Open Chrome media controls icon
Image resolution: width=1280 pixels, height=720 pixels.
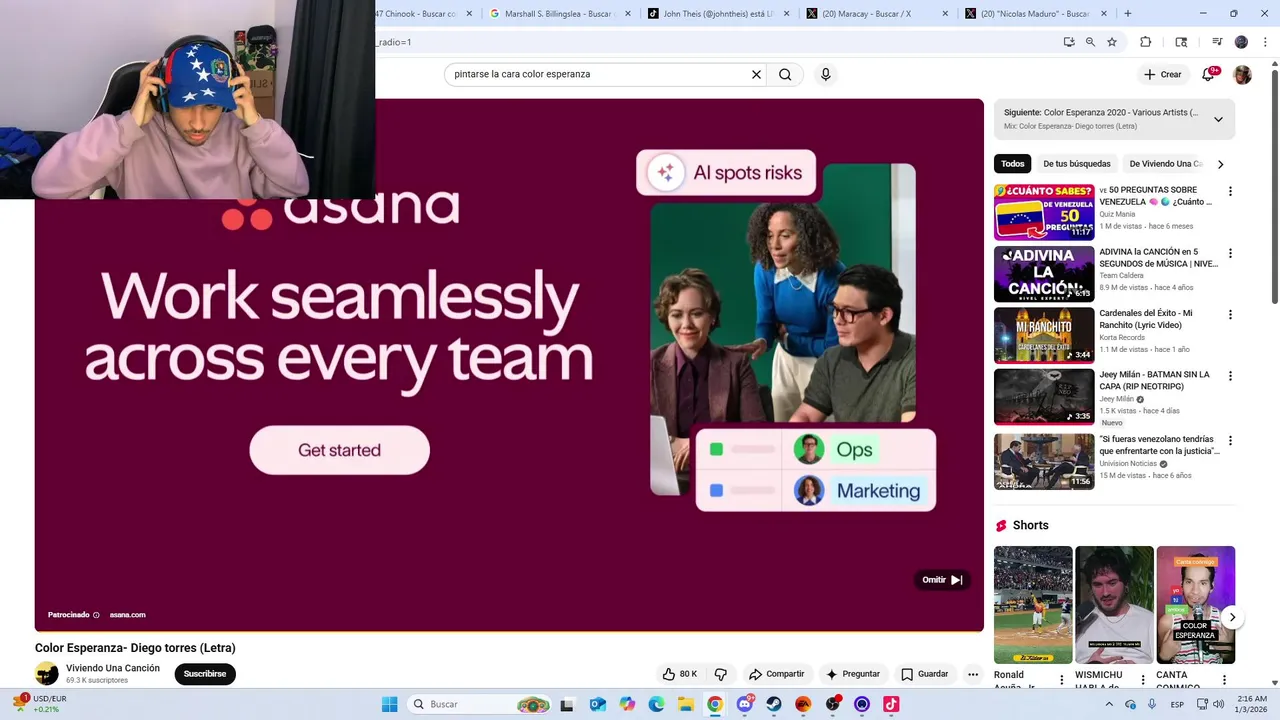click(1217, 42)
